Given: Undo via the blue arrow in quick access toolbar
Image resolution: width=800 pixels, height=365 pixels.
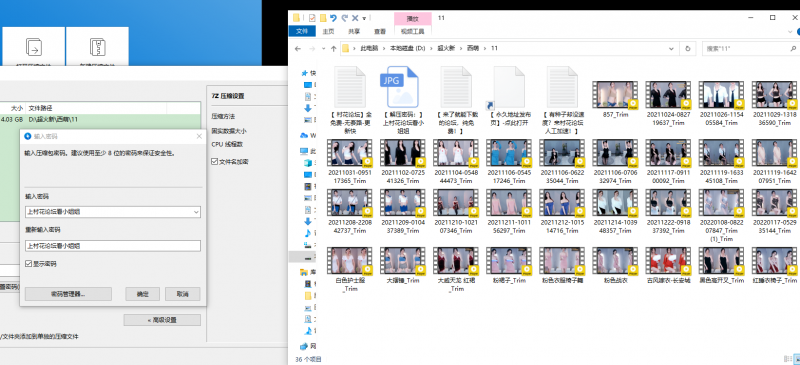Looking at the screenshot, I should [x=333, y=18].
